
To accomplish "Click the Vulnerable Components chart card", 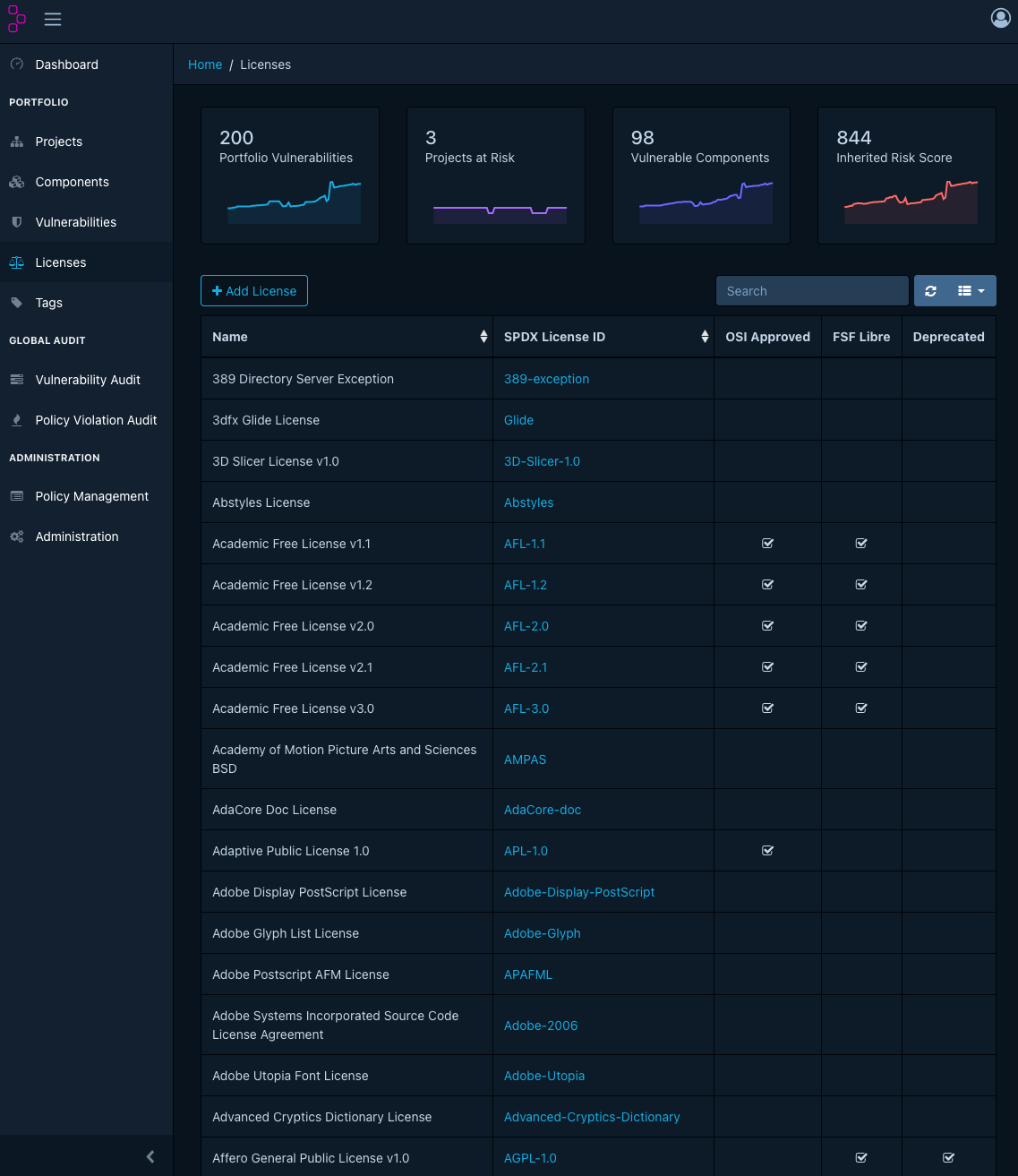I will pyautogui.click(x=701, y=176).
